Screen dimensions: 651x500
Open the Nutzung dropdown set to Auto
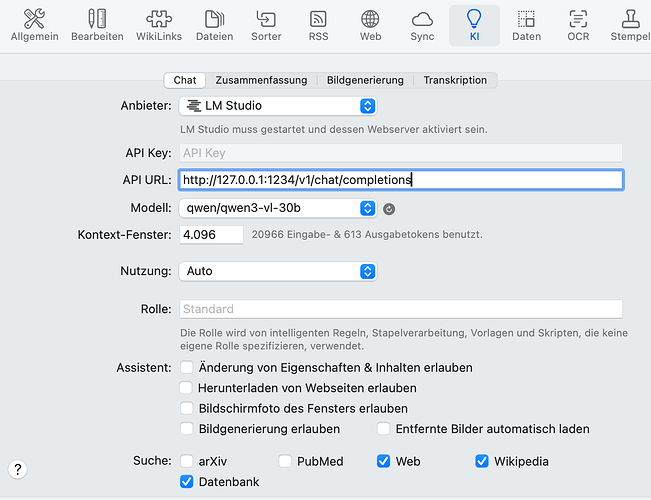277,271
